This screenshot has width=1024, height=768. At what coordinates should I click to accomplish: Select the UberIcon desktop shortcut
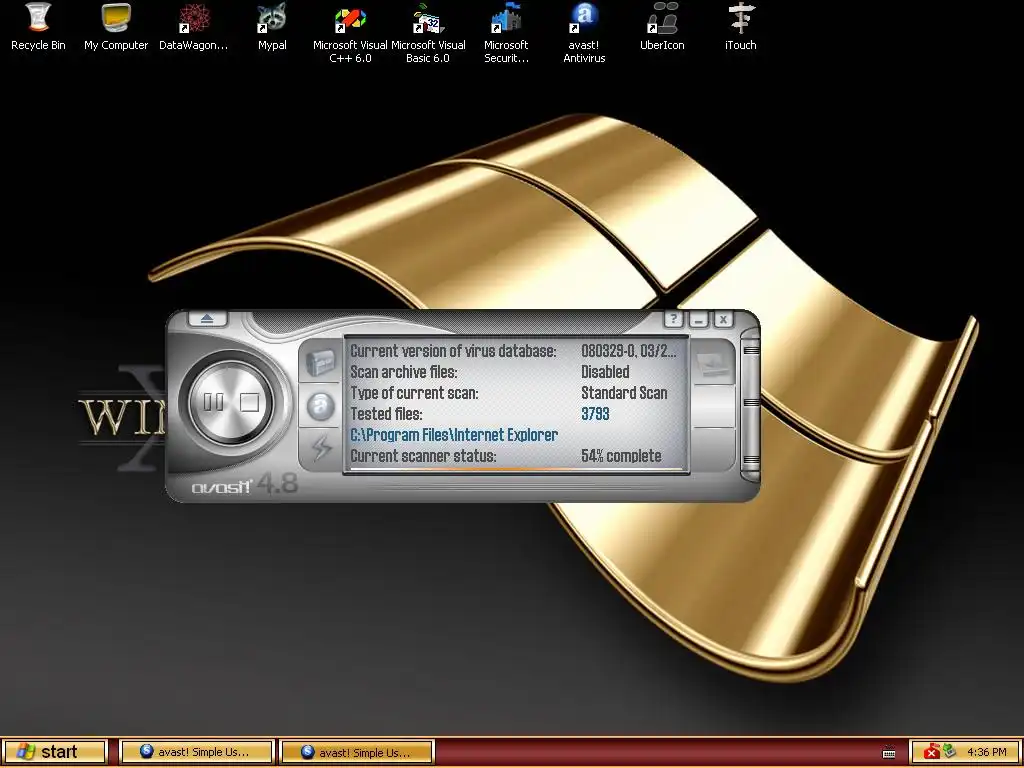coord(662,27)
